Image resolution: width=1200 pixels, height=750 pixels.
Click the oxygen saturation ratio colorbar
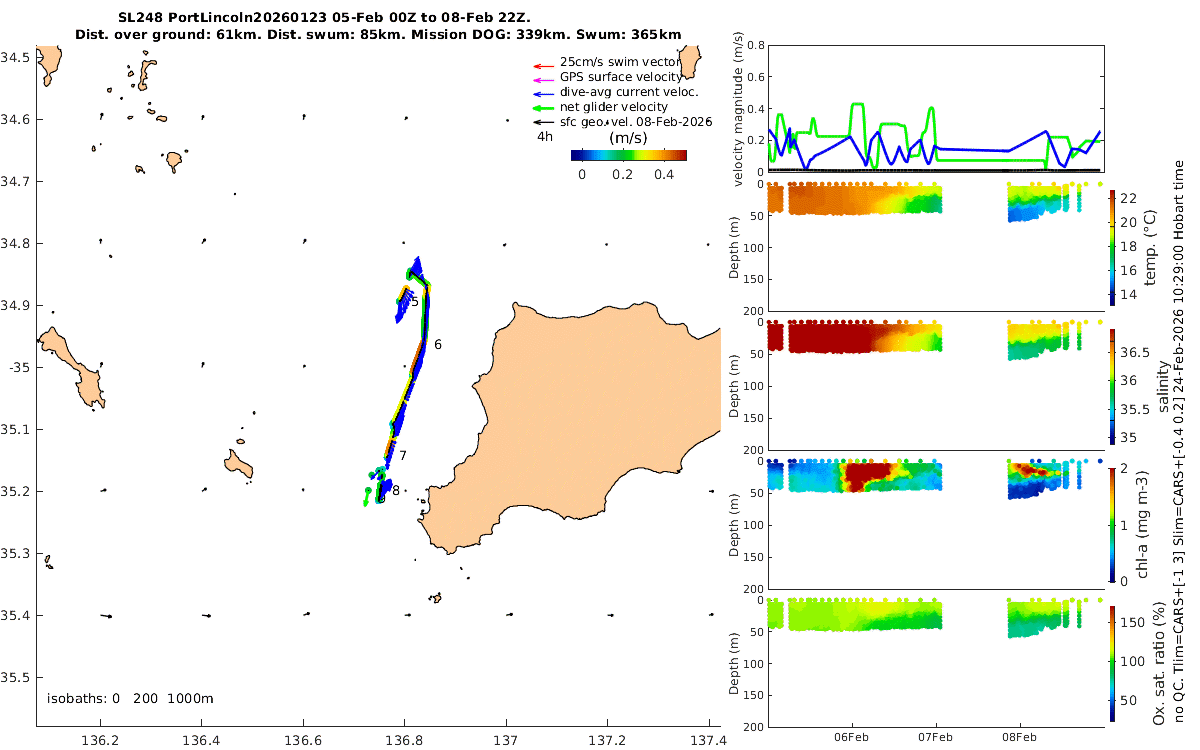pyautogui.click(x=1113, y=663)
